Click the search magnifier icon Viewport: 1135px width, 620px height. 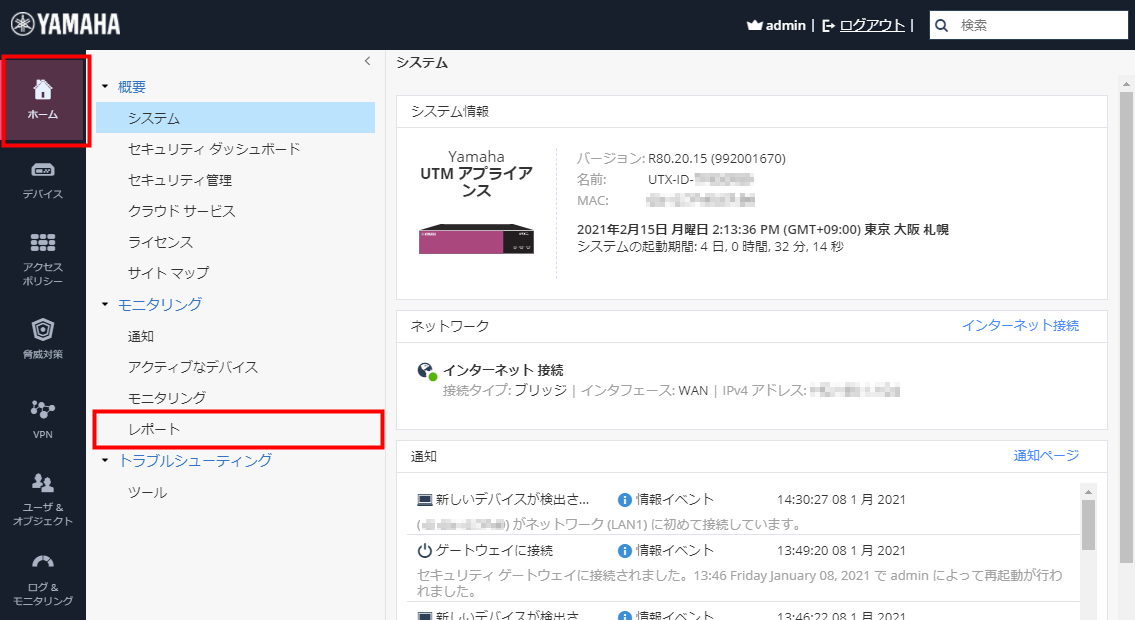pyautogui.click(x=942, y=25)
